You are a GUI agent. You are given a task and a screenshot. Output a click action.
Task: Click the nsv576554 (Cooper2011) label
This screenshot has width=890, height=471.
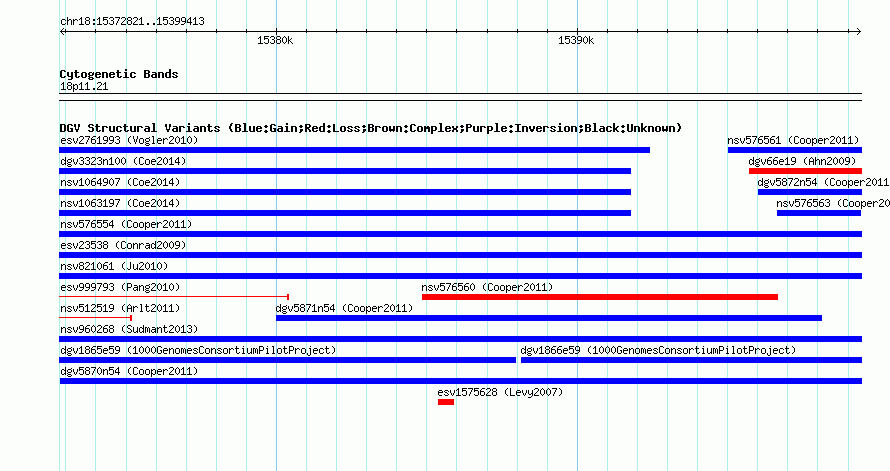tap(126, 224)
